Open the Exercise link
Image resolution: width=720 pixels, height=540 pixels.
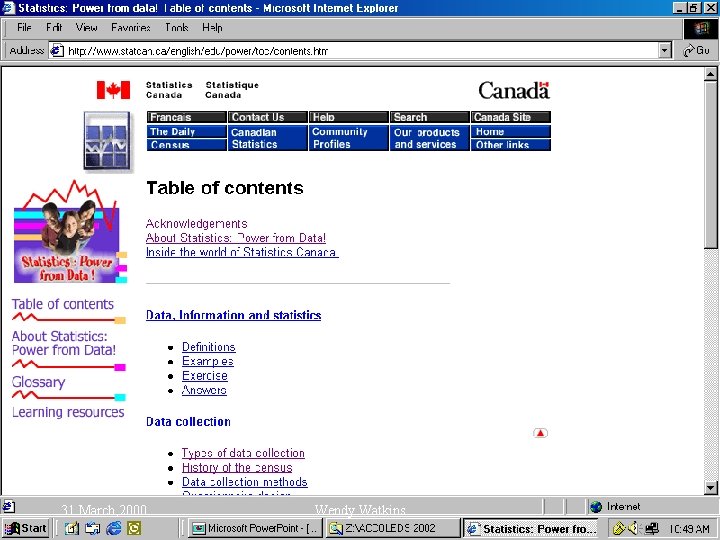click(x=205, y=376)
